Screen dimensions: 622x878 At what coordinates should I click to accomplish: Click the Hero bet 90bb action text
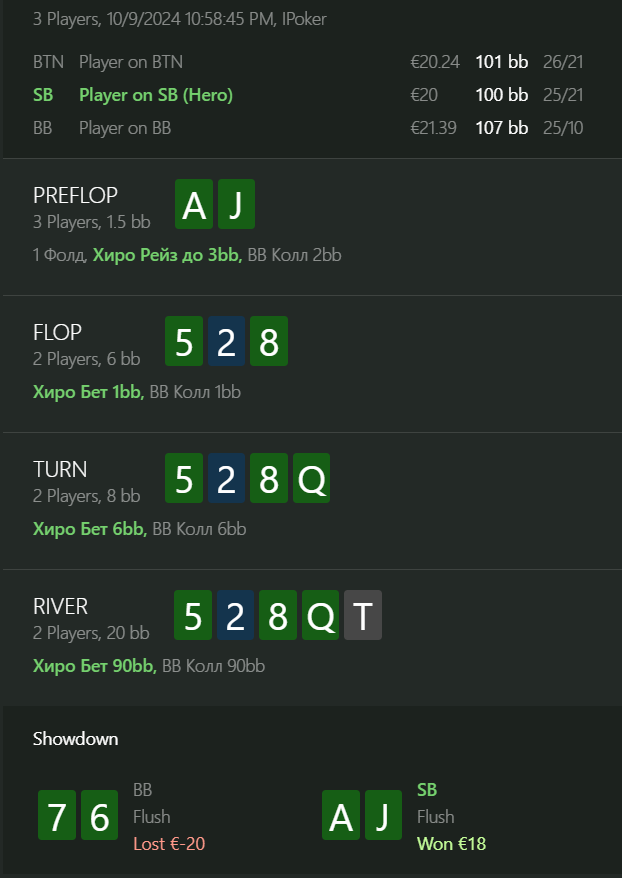pyautogui.click(x=94, y=666)
